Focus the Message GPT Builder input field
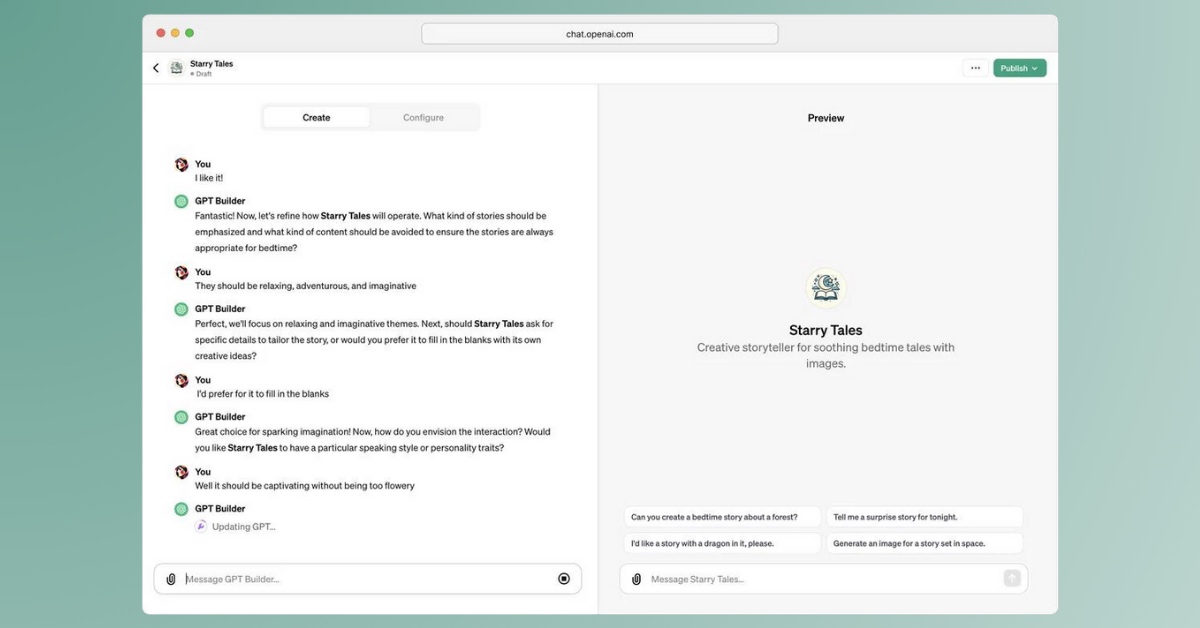This screenshot has height=628, width=1200. click(x=367, y=579)
